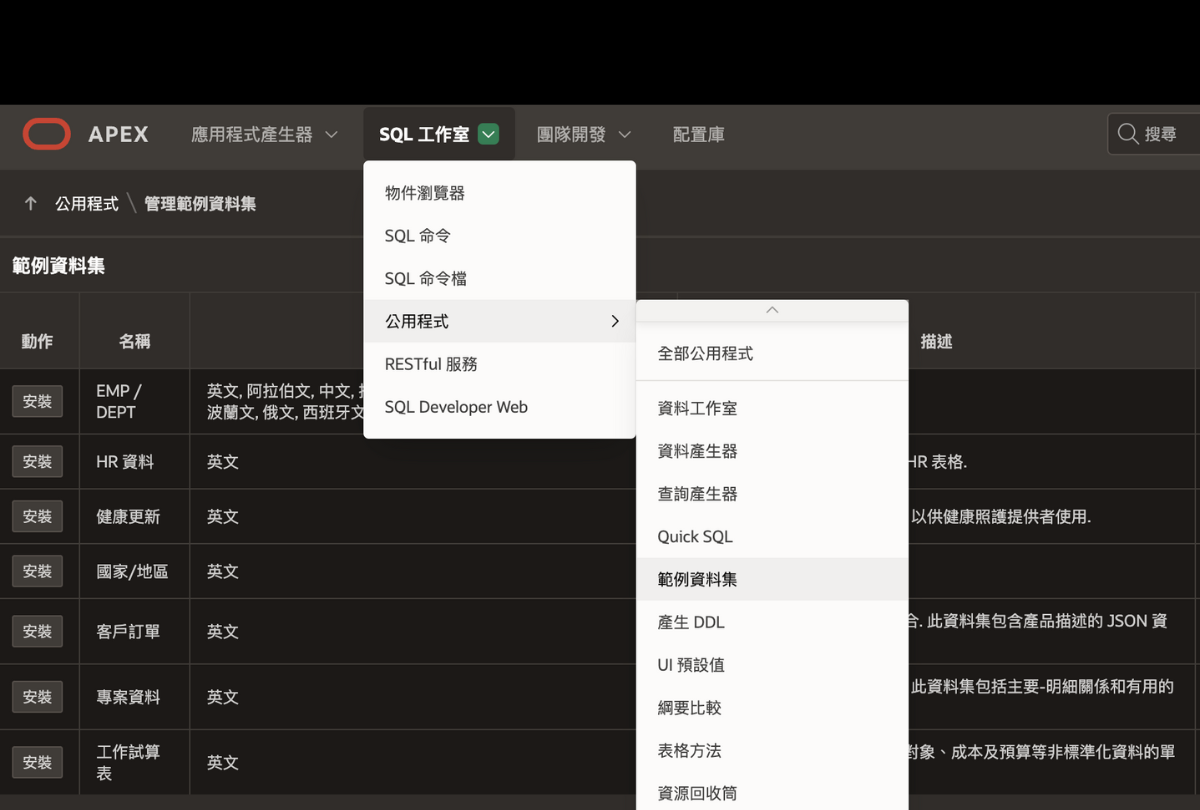This screenshot has width=1200, height=810.
Task: Click the 公用程式 submenu arrow
Action: pos(614,321)
